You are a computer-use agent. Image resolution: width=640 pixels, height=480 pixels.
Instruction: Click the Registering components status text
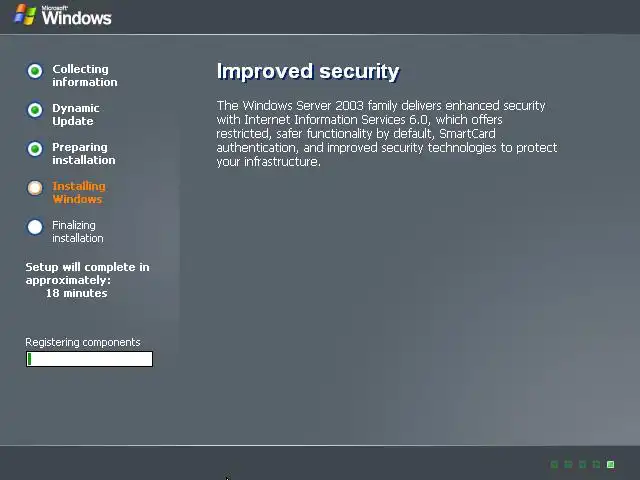click(x=83, y=342)
